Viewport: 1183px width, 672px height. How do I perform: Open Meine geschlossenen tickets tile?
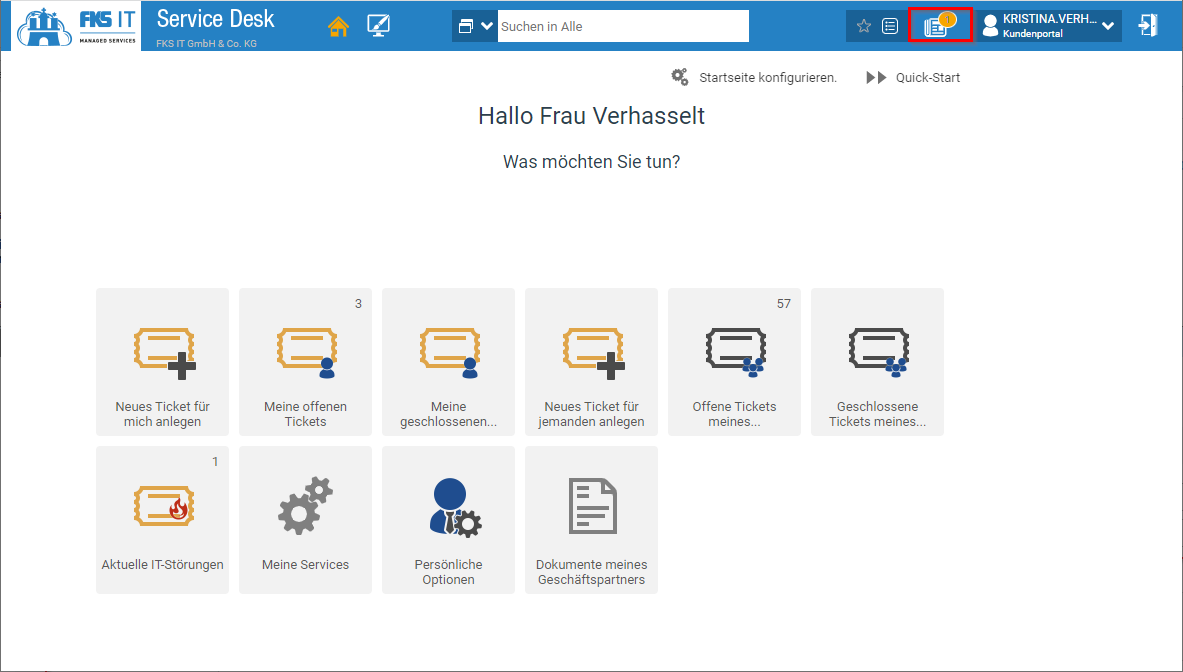[x=448, y=362]
